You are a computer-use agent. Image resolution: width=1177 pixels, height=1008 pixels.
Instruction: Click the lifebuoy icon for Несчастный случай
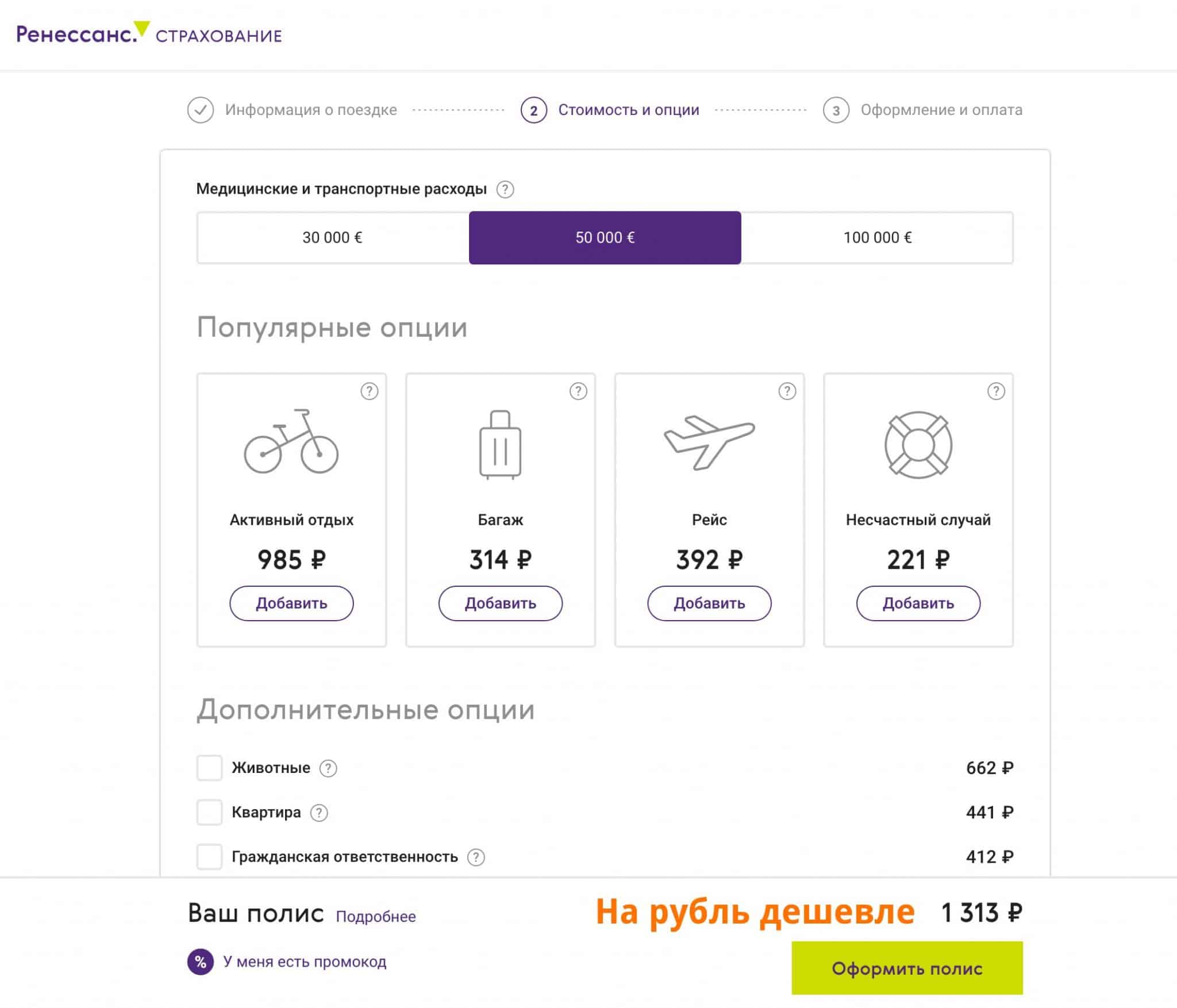tap(918, 445)
